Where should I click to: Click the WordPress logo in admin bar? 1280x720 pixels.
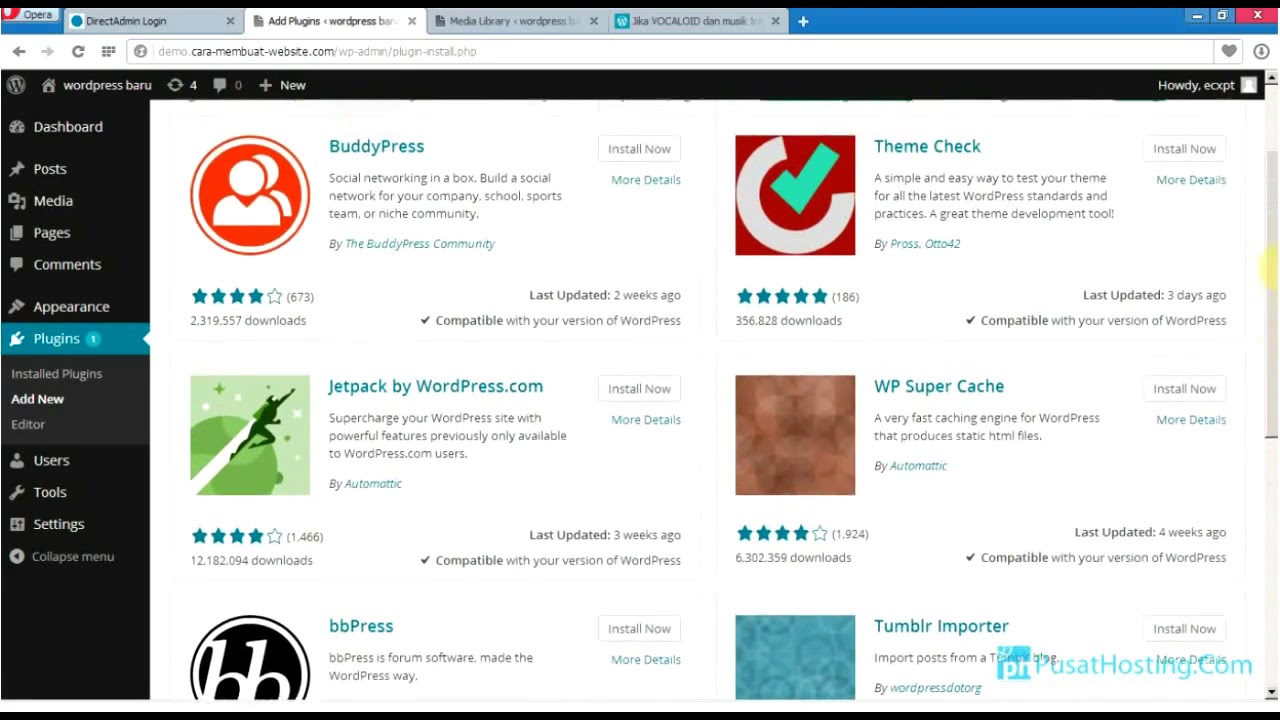(x=16, y=85)
